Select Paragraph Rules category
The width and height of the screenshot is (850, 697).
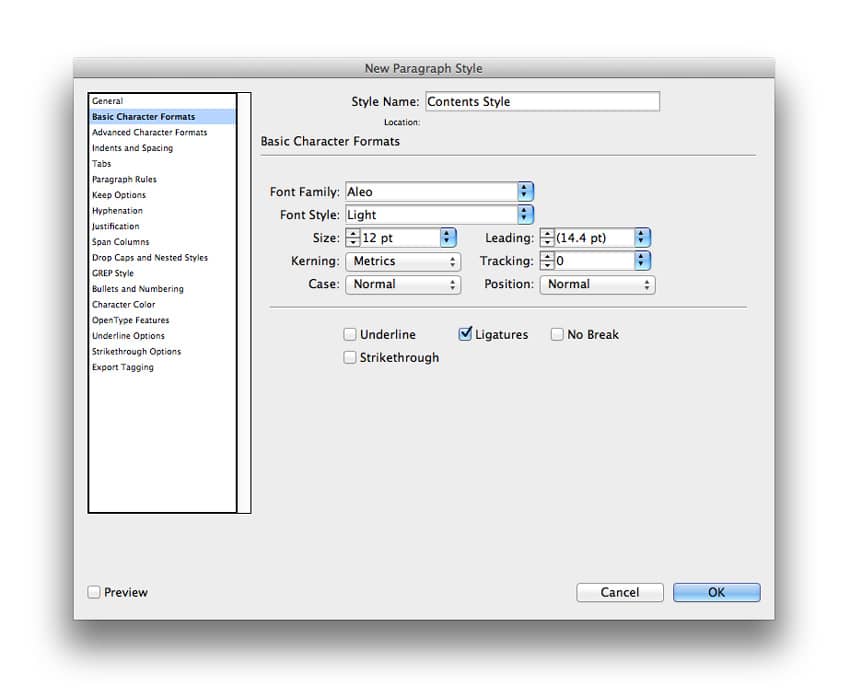coord(162,179)
